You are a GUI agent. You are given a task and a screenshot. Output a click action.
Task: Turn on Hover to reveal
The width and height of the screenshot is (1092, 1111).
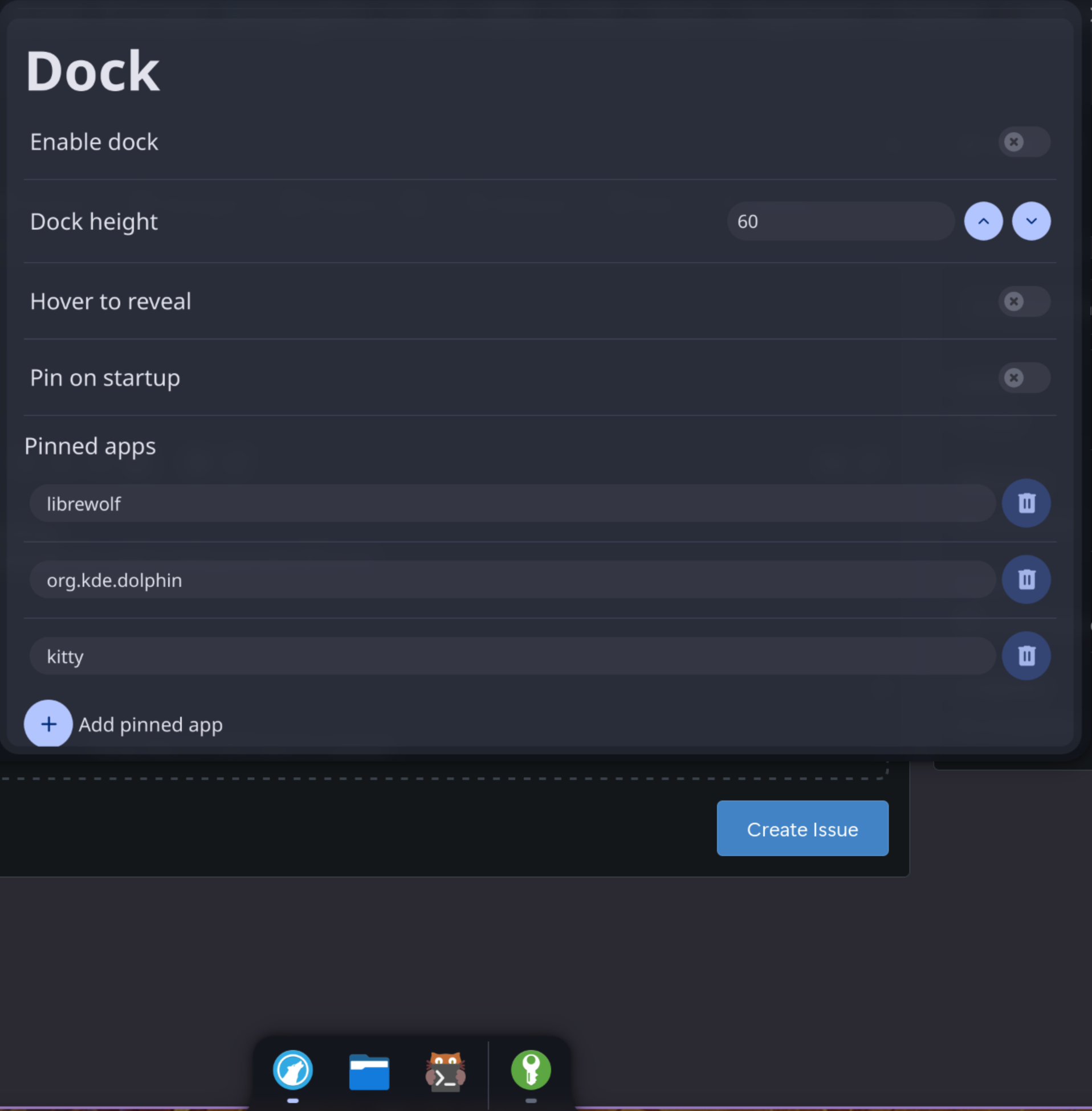1024,301
